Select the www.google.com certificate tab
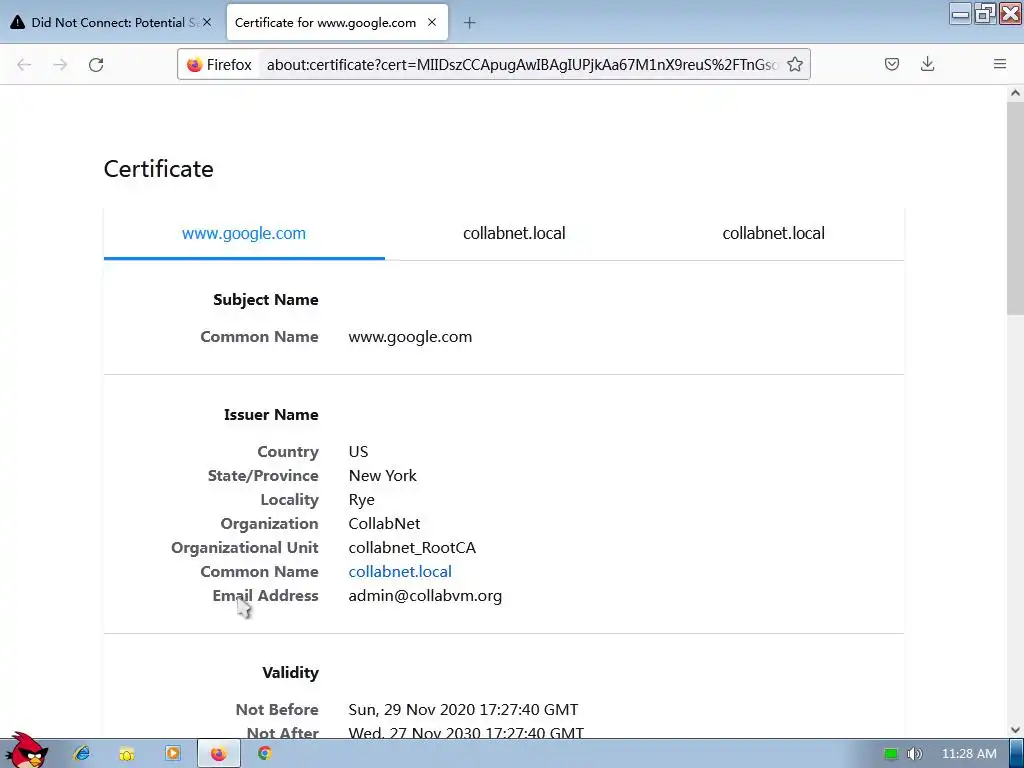Screen dimensions: 1024x768 point(244,233)
